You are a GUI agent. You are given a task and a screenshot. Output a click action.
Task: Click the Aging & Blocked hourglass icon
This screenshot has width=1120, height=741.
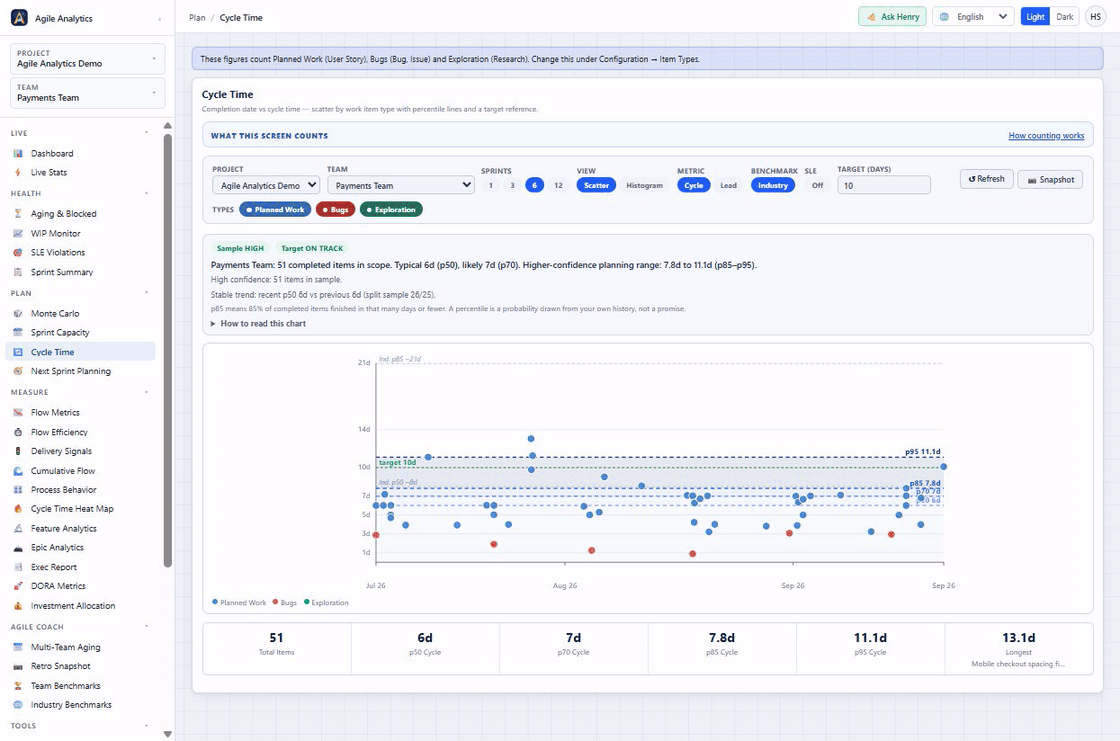(x=18, y=214)
